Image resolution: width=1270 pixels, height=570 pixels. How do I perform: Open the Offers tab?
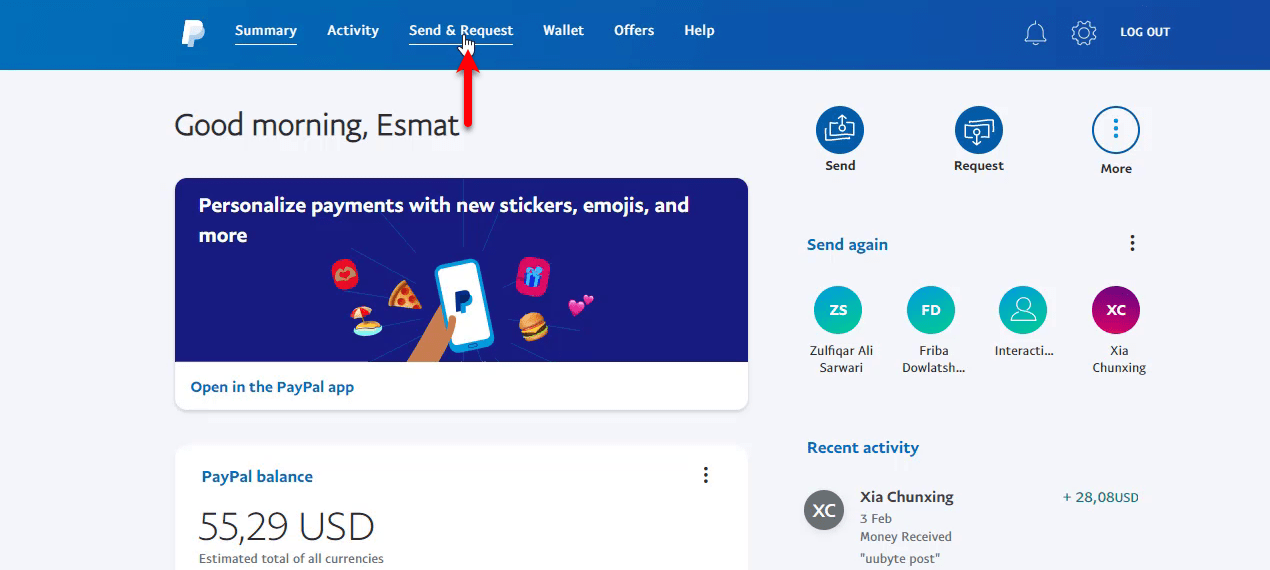[634, 31]
